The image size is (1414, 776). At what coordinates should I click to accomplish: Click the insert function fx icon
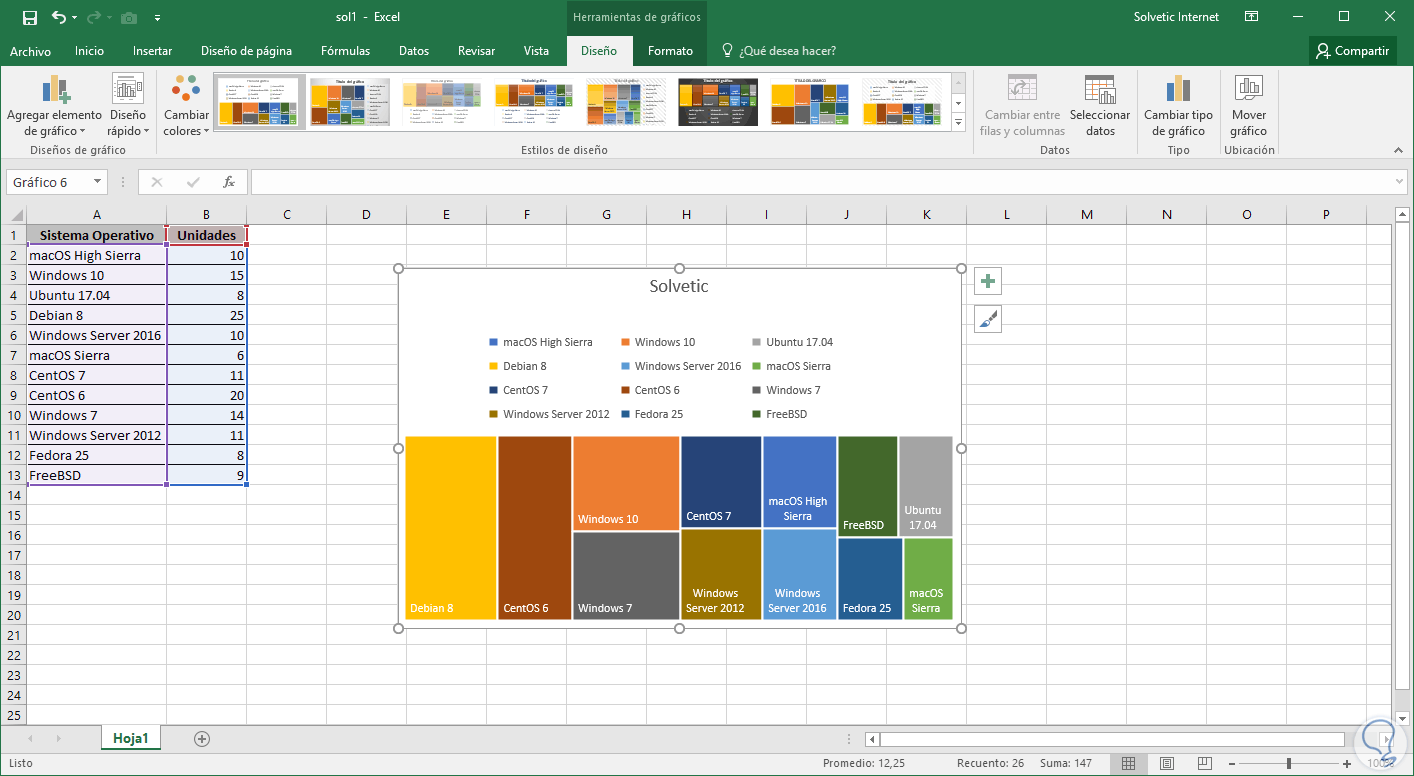tap(229, 182)
